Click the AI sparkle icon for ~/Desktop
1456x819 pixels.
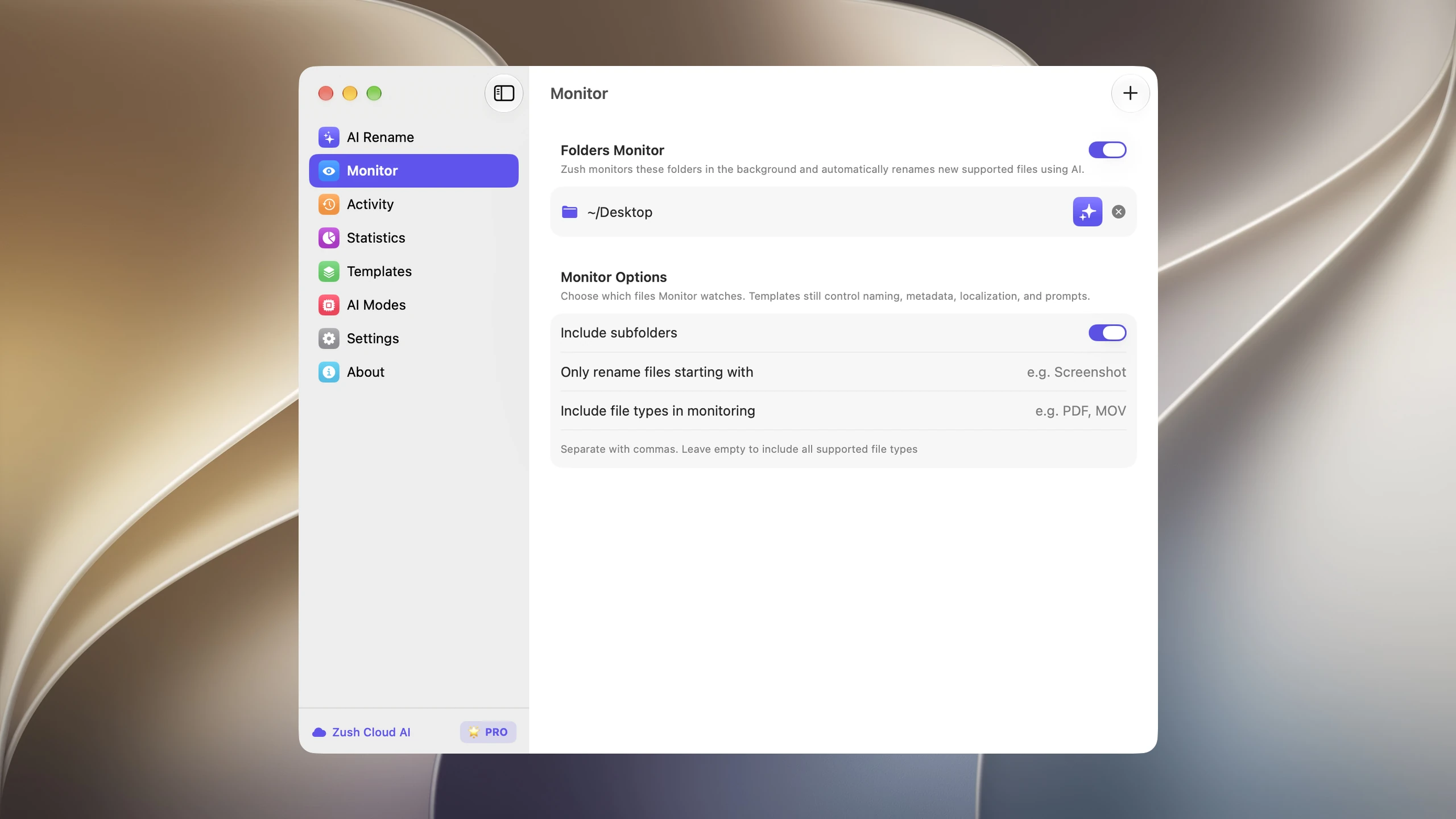tap(1087, 212)
